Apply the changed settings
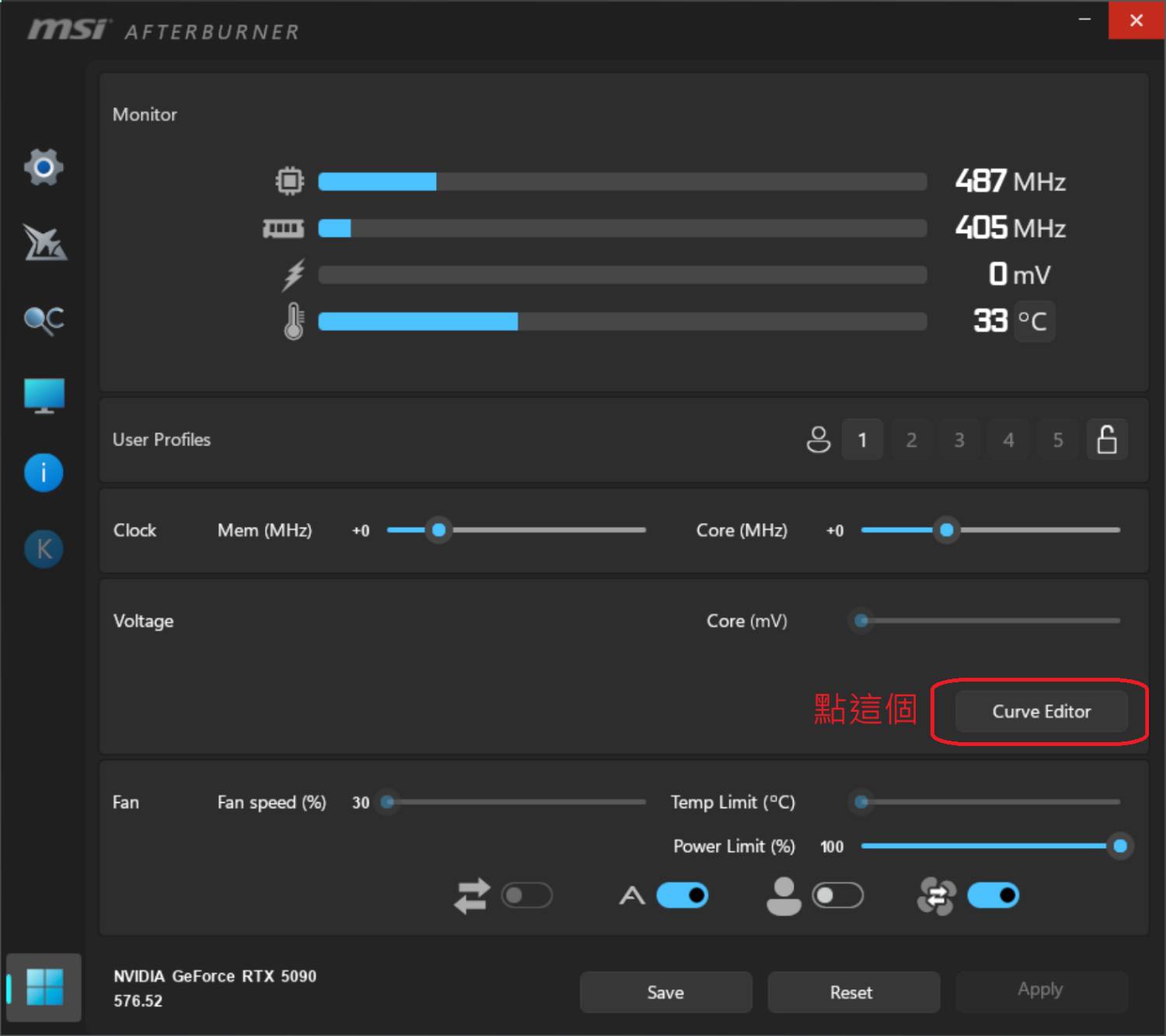The height and width of the screenshot is (1036, 1166). point(1042,989)
